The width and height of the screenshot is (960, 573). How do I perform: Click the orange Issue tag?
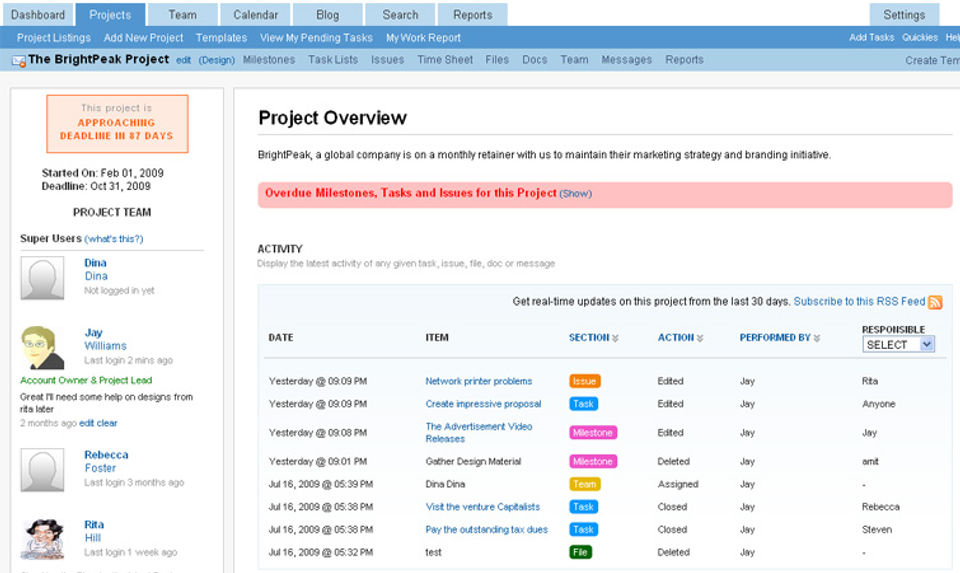(x=584, y=381)
